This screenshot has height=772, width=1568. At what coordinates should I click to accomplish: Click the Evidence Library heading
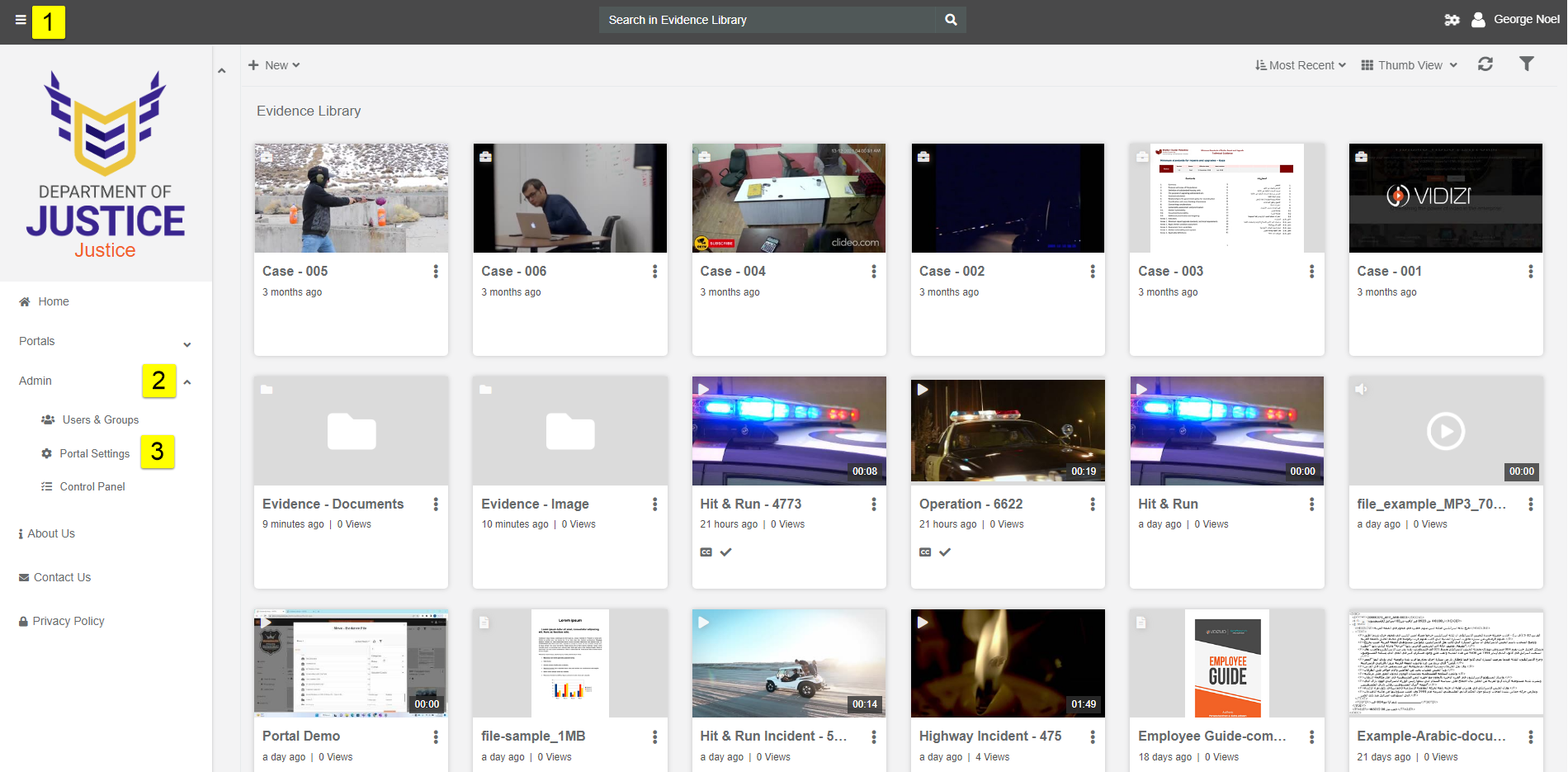tap(309, 111)
